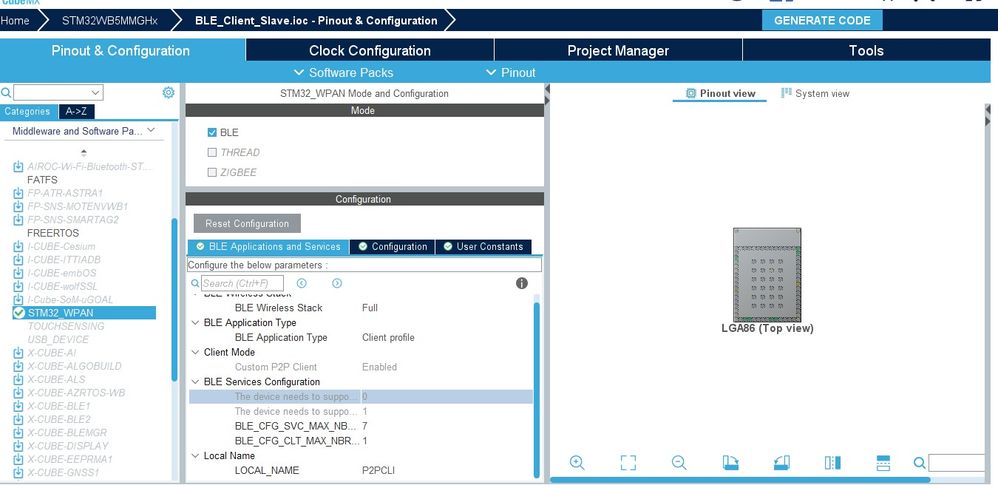
Task: Click the search icon in left panel
Action: pos(6,93)
